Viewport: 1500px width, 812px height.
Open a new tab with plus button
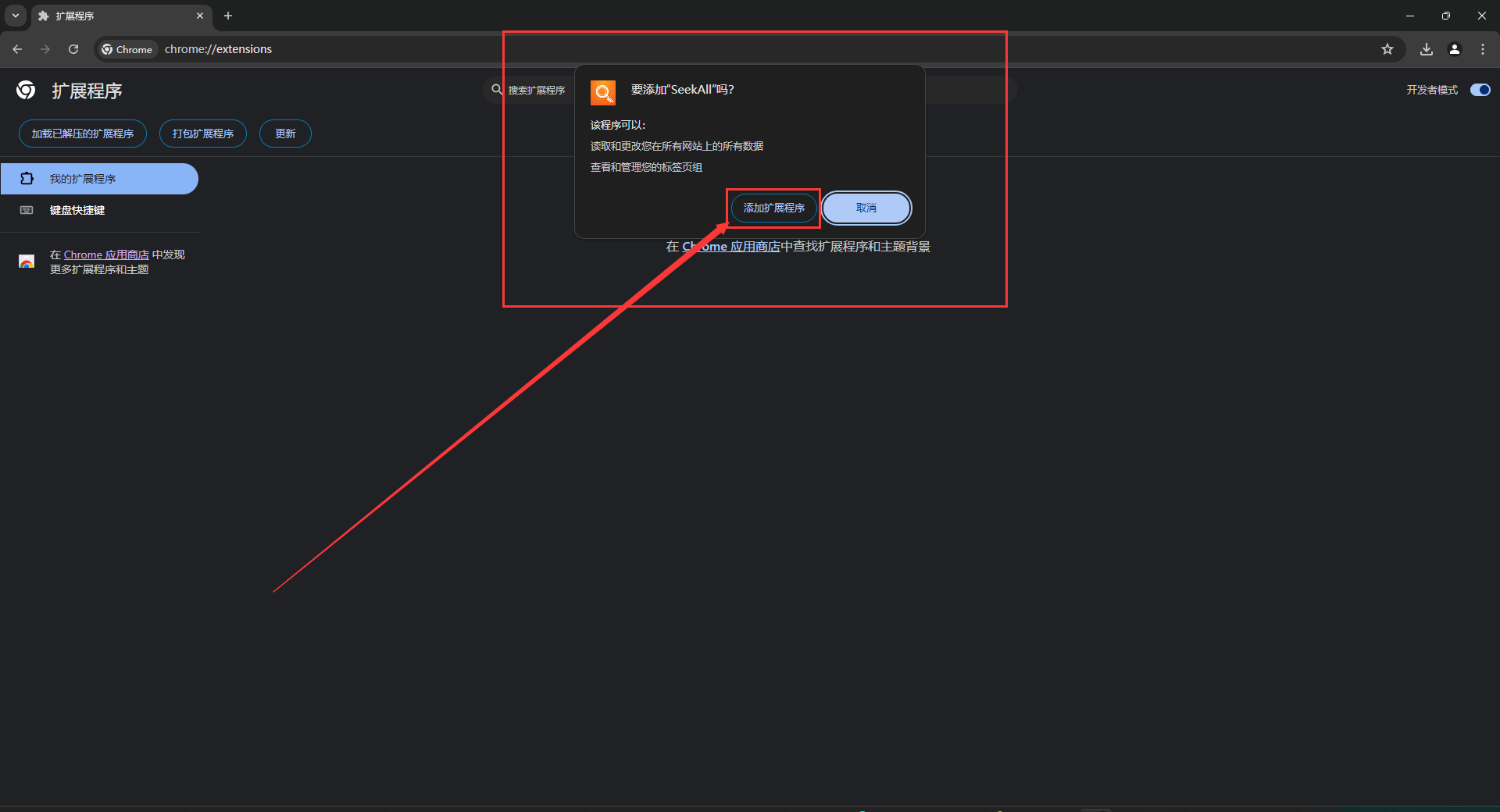click(228, 16)
